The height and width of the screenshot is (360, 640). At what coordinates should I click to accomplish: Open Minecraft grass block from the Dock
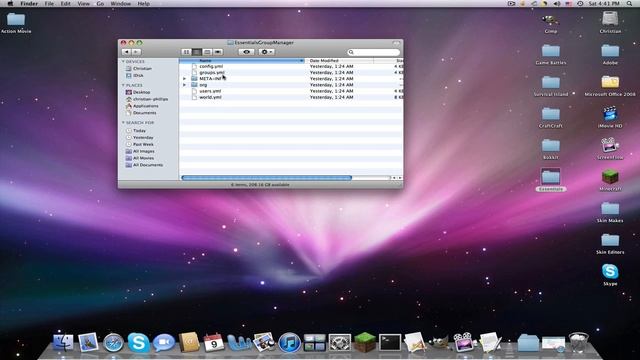tap(365, 342)
